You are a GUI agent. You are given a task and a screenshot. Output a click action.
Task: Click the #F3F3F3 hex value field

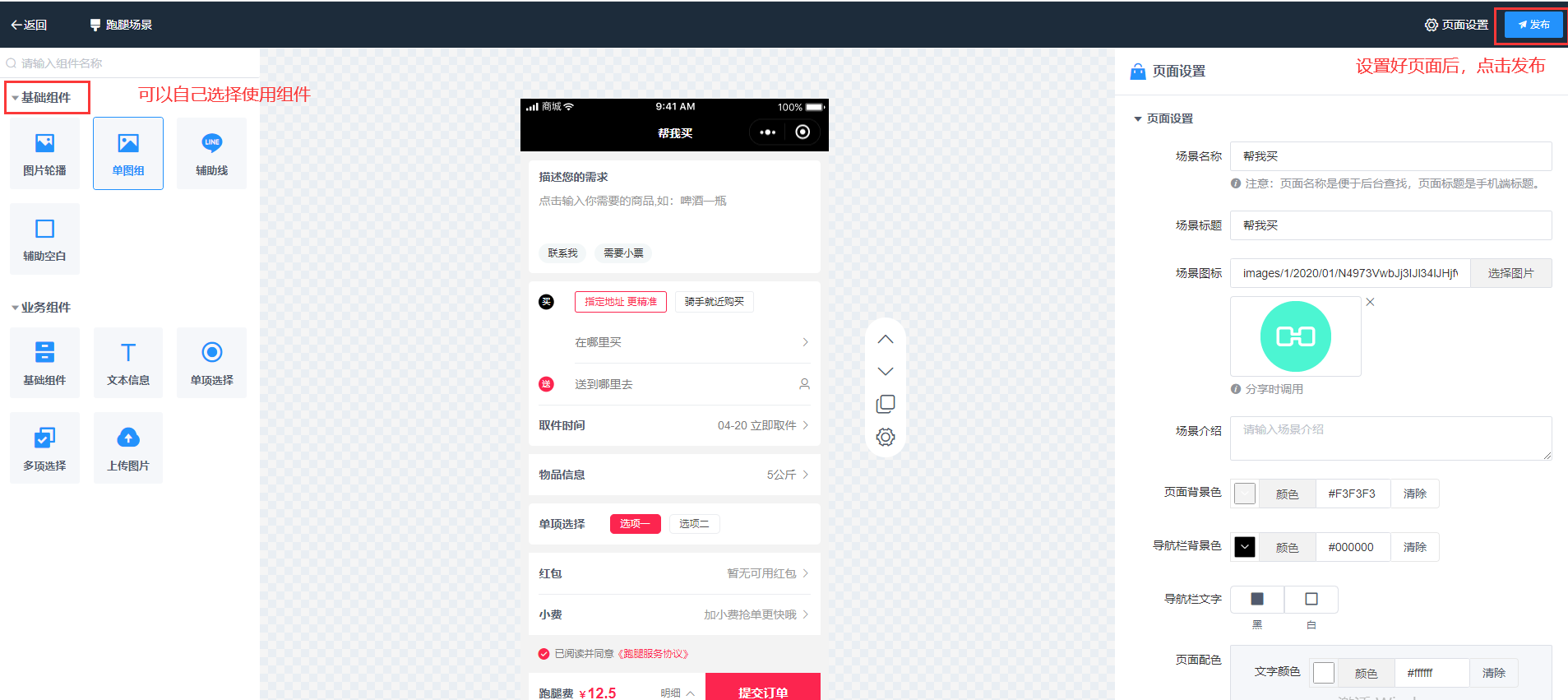tap(1353, 494)
